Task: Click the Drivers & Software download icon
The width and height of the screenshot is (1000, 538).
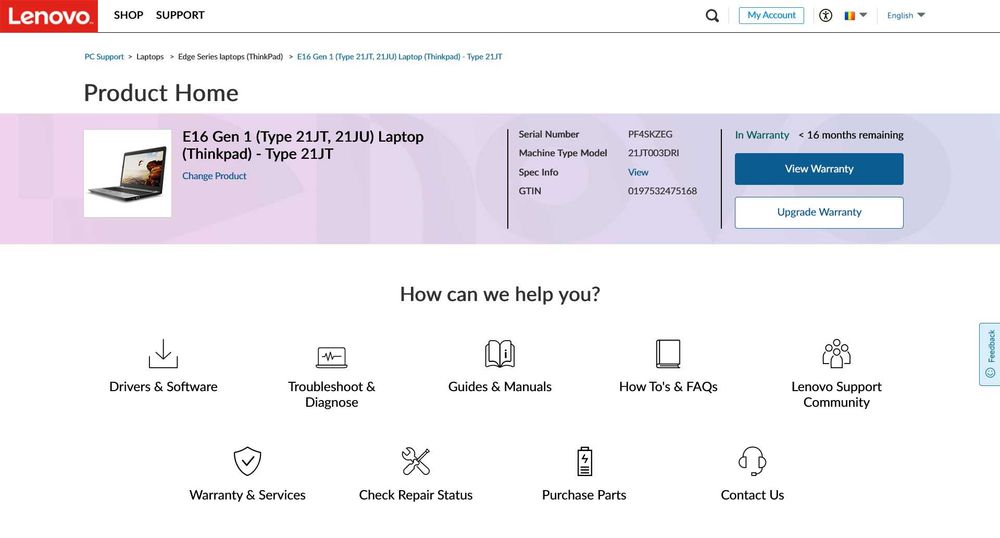Action: [163, 354]
